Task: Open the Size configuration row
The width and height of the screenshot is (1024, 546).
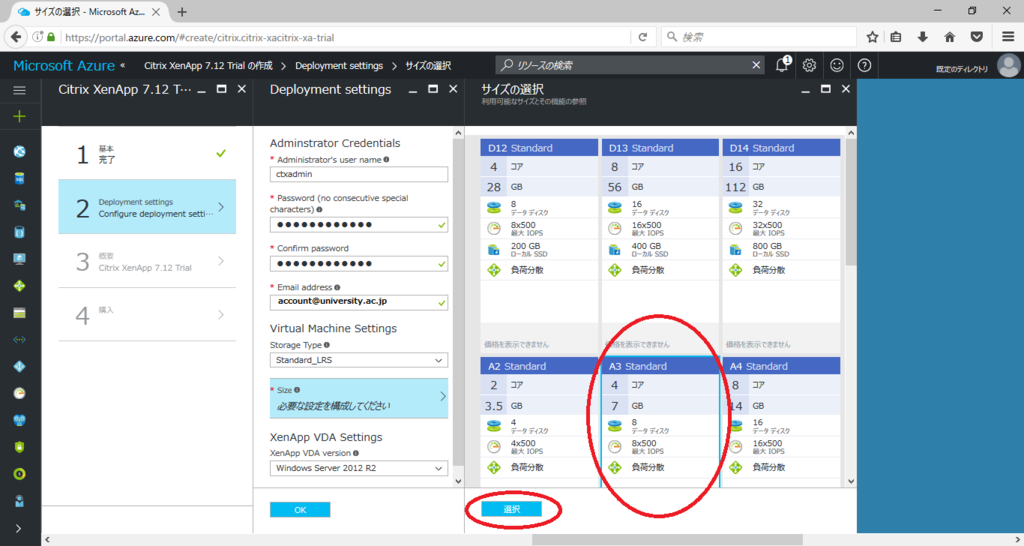Action: click(x=359, y=398)
